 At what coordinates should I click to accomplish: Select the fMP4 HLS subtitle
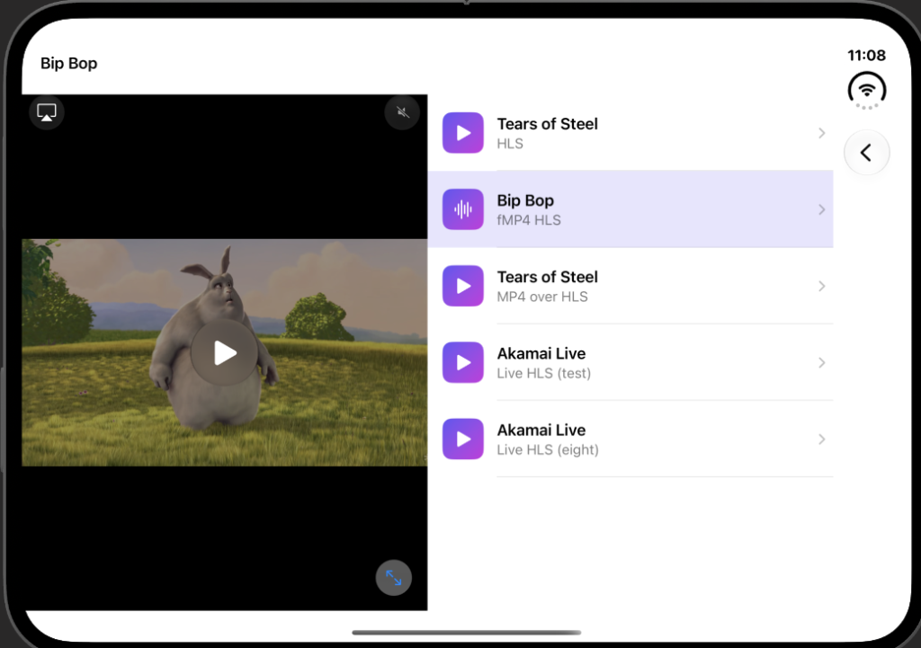pos(529,220)
